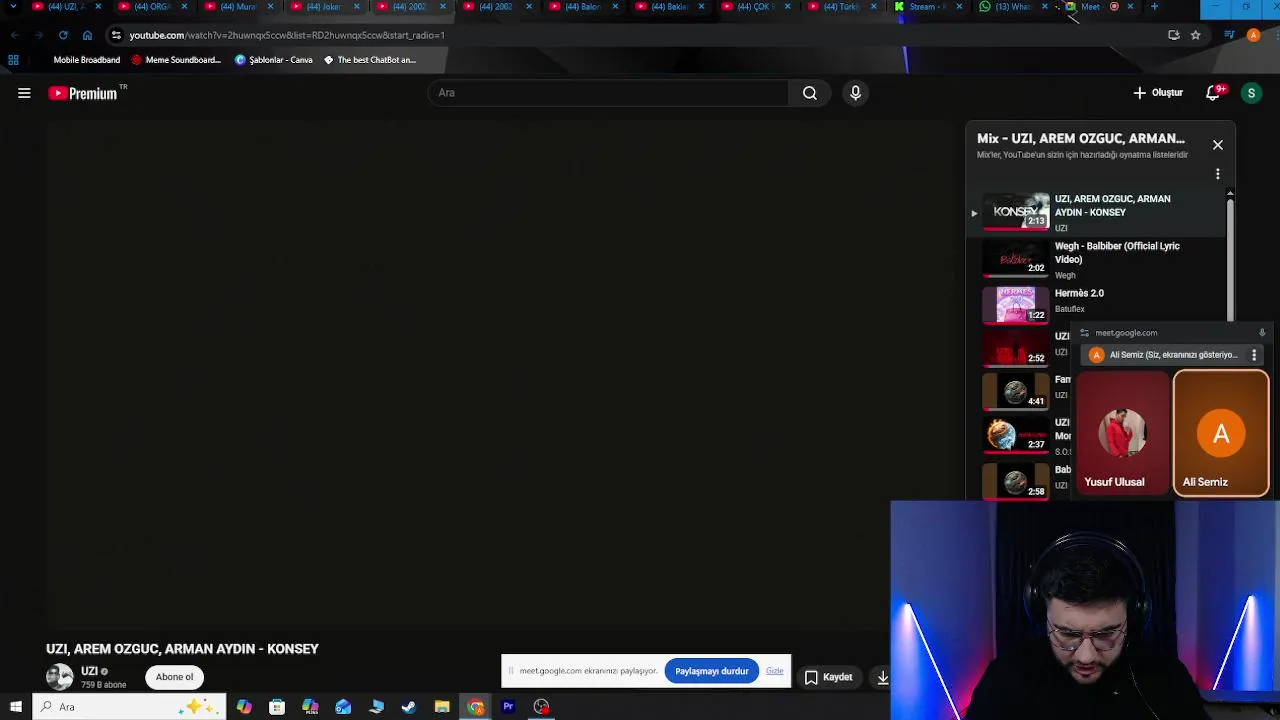The width and height of the screenshot is (1280, 720).
Task: Click Abone ol subscribe button
Action: (x=174, y=677)
